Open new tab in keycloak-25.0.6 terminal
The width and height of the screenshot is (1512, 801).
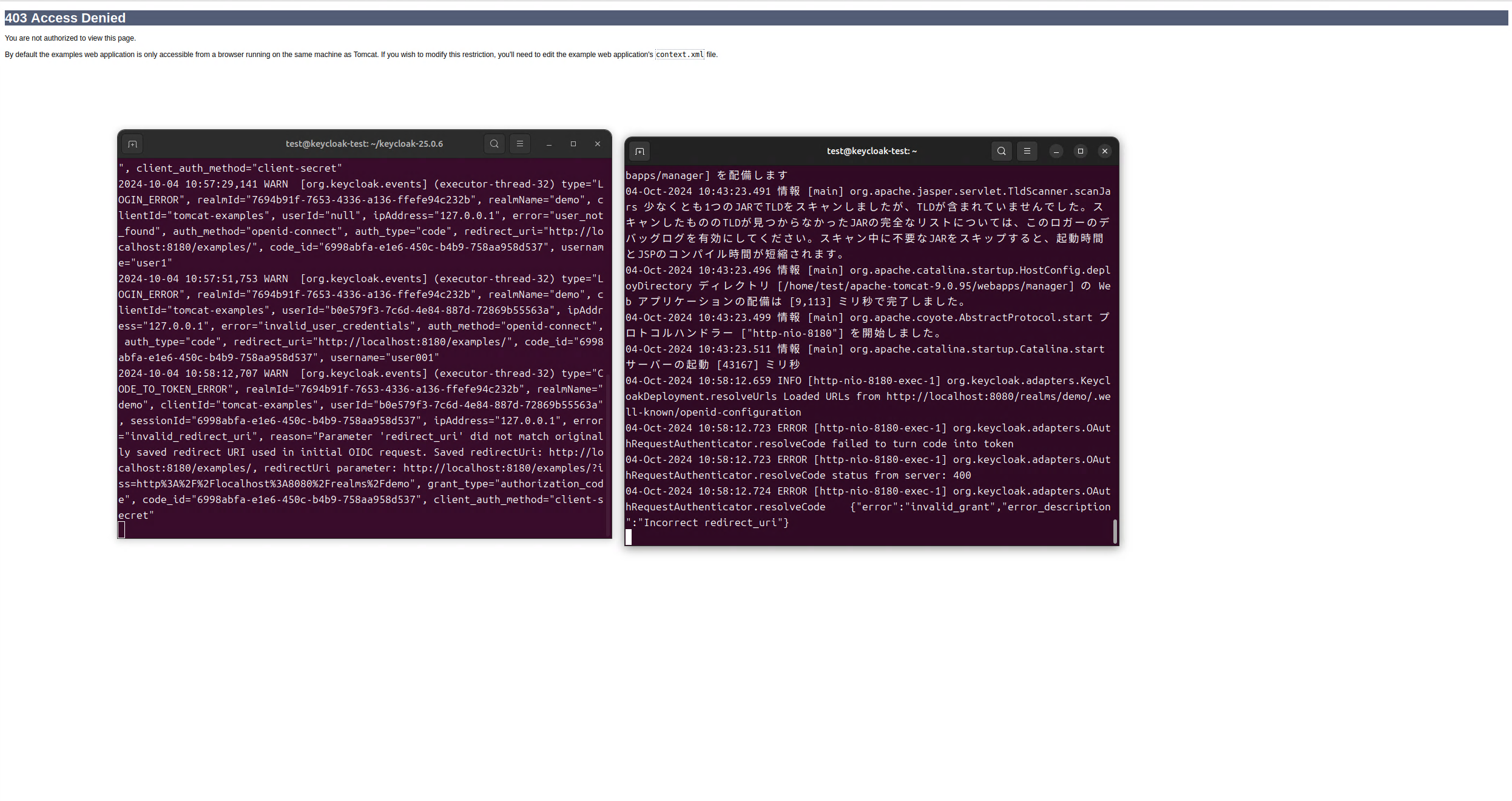pos(132,144)
